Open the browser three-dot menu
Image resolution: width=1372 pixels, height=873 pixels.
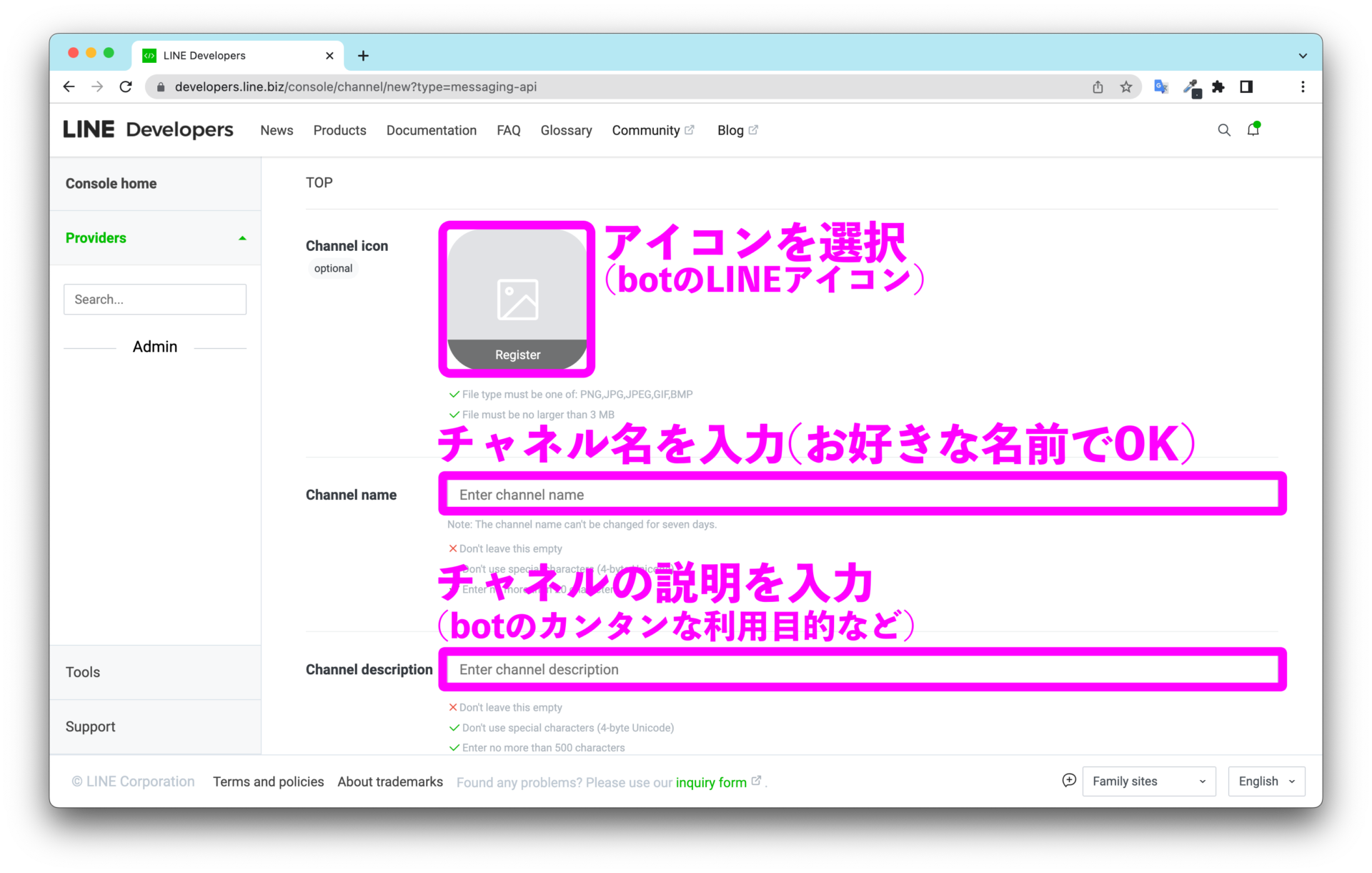point(1302,87)
